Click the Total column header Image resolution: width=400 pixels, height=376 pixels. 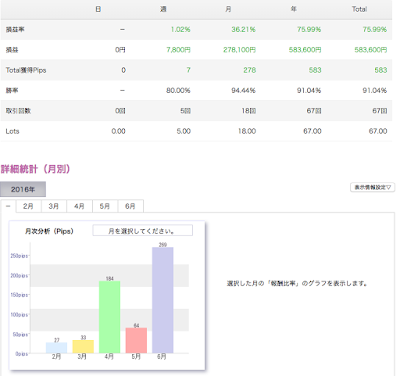coord(359,9)
